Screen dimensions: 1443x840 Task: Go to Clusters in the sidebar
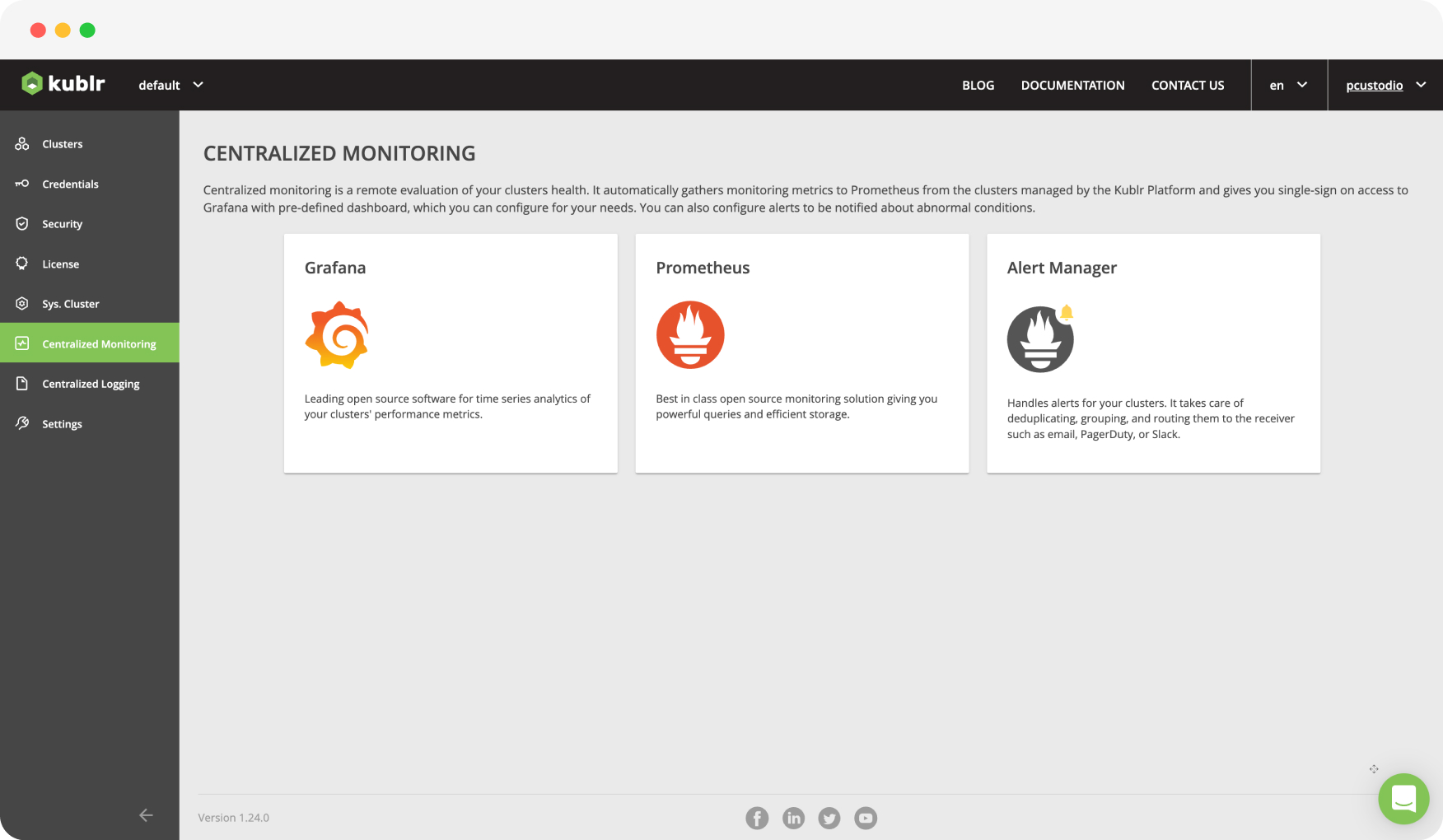[x=90, y=144]
